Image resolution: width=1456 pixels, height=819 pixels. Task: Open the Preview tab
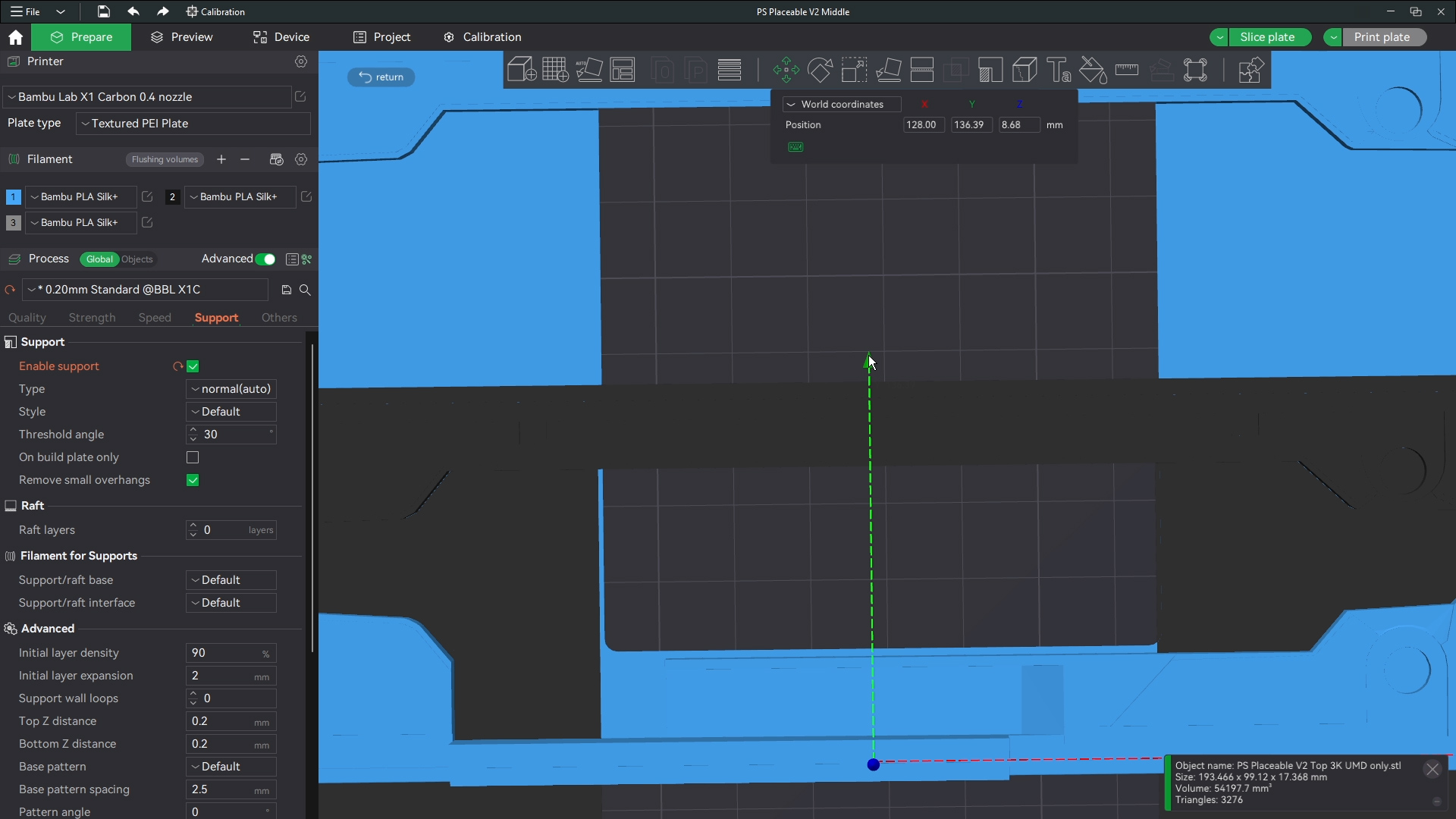182,37
